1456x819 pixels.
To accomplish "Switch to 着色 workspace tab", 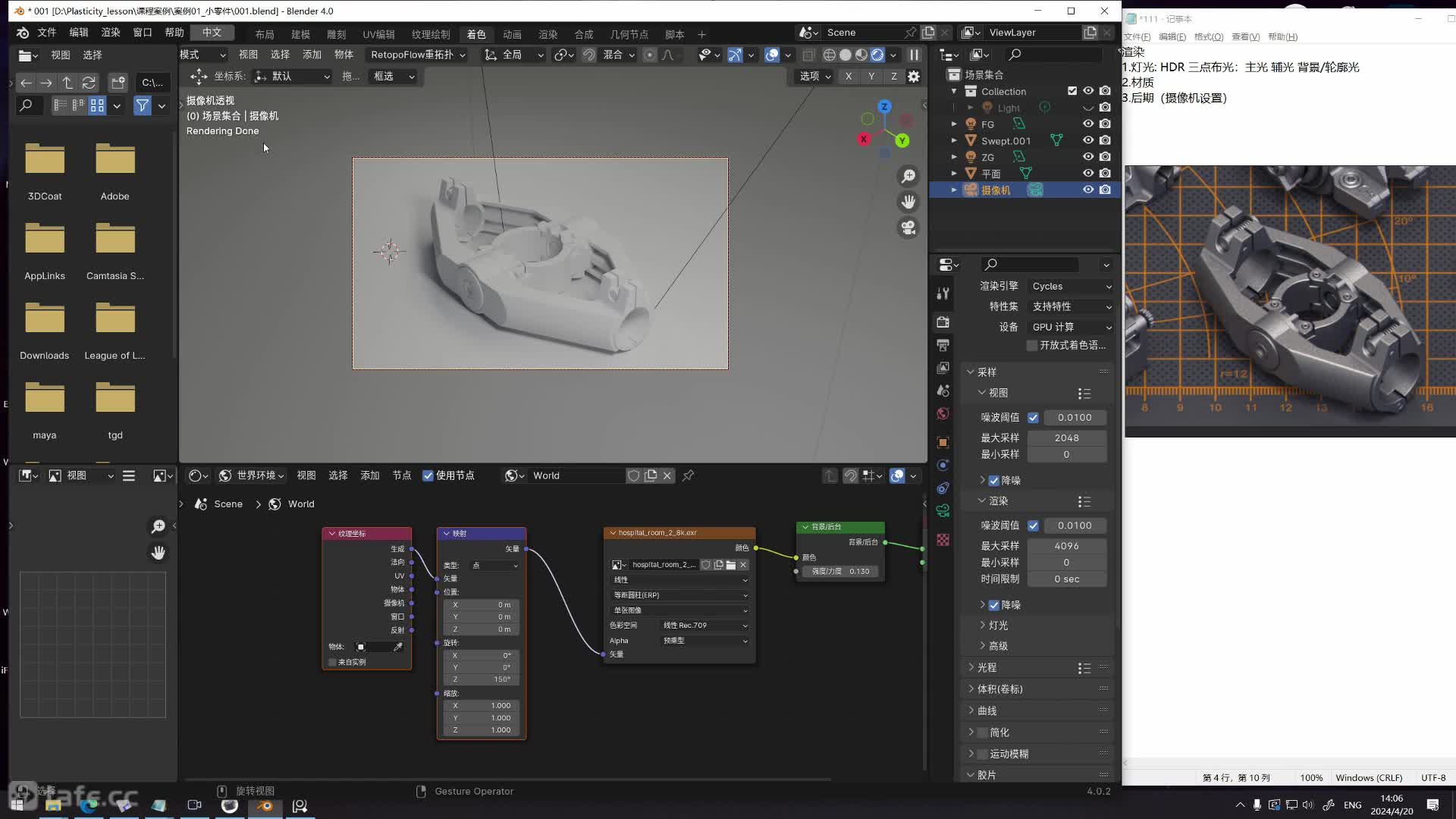I will coord(476,34).
